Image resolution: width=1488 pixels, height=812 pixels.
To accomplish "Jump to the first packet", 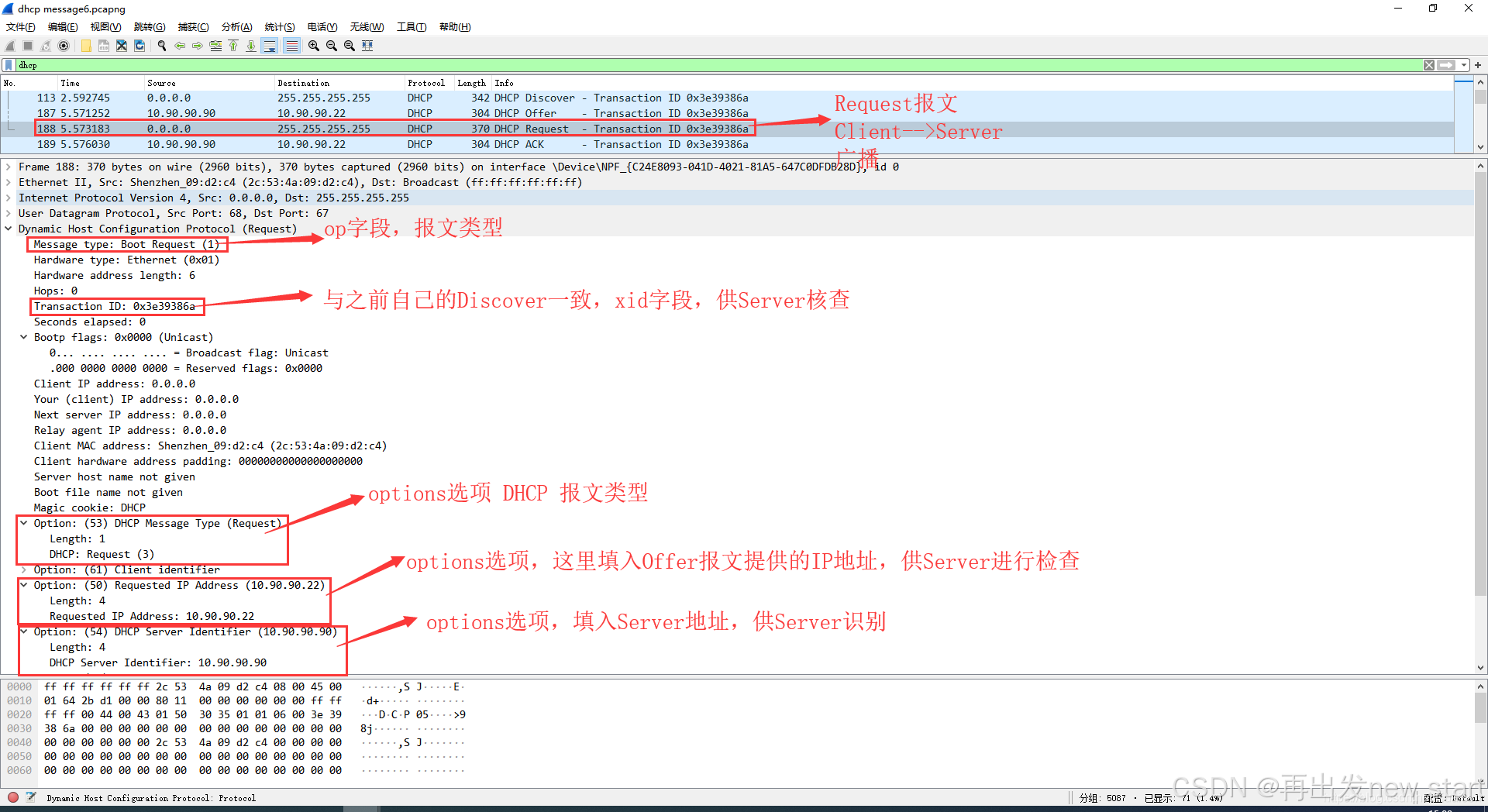I will point(233,46).
